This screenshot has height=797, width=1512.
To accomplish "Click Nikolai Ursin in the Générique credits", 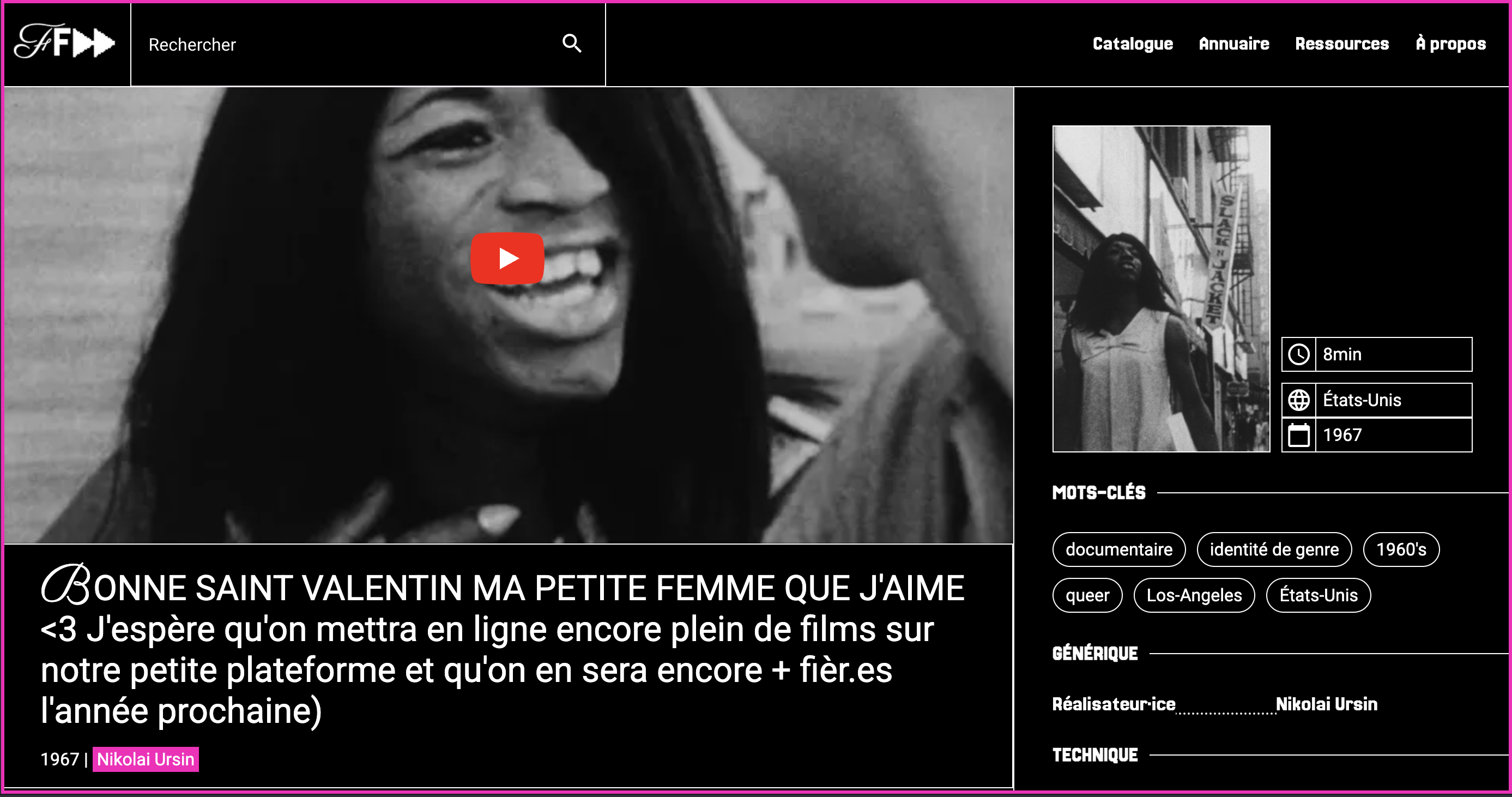I will click(1327, 704).
